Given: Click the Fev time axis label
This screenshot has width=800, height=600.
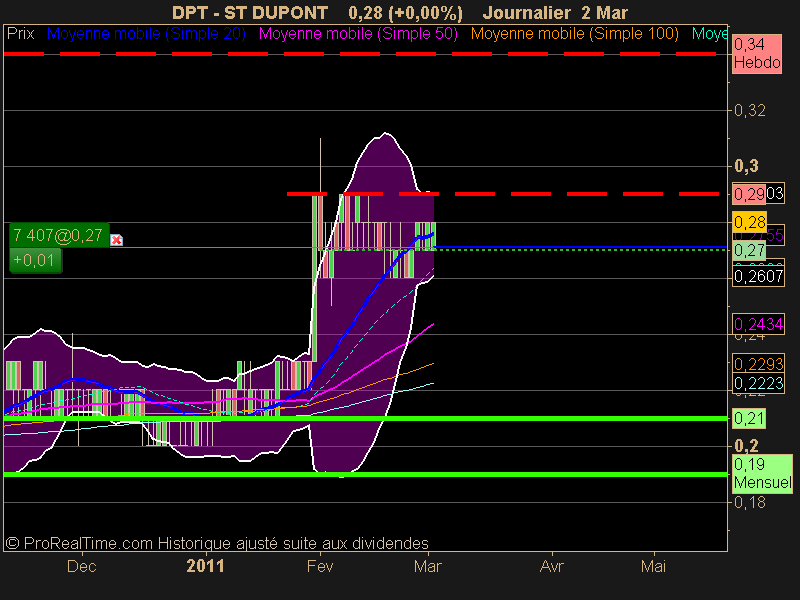Looking at the screenshot, I should (x=320, y=566).
